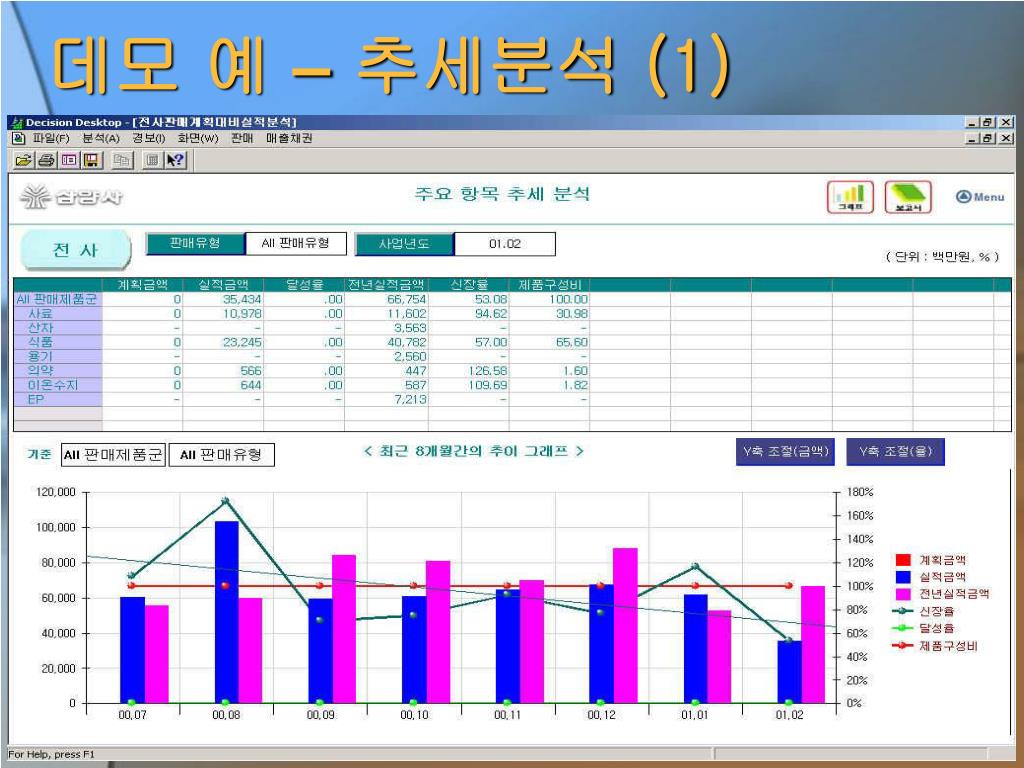Click the 제품구성비 legend line marker
This screenshot has height=768, width=1024.
tap(903, 645)
